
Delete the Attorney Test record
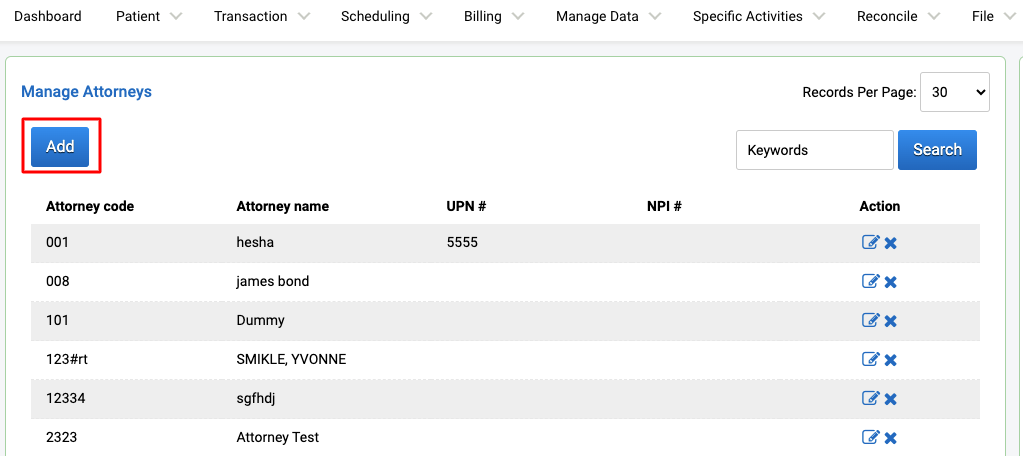pyautogui.click(x=891, y=437)
